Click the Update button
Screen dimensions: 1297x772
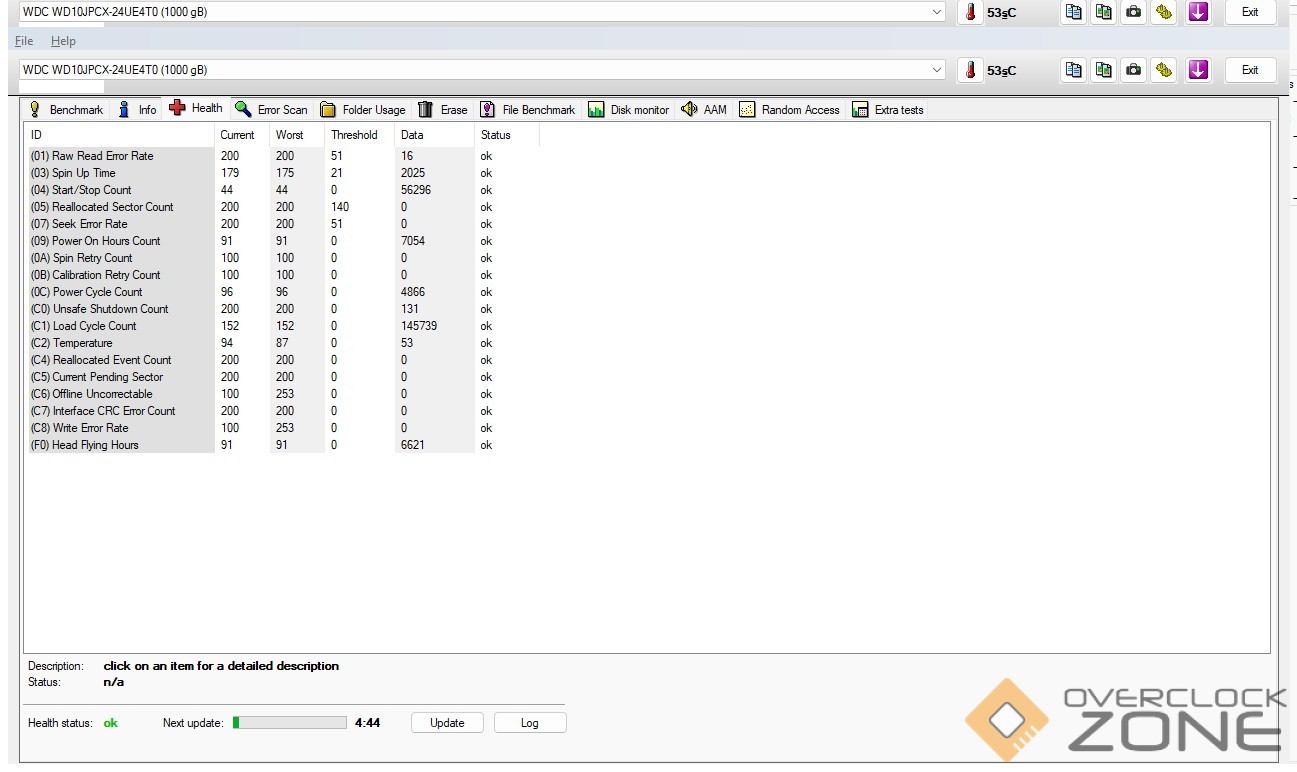pyautogui.click(x=447, y=723)
